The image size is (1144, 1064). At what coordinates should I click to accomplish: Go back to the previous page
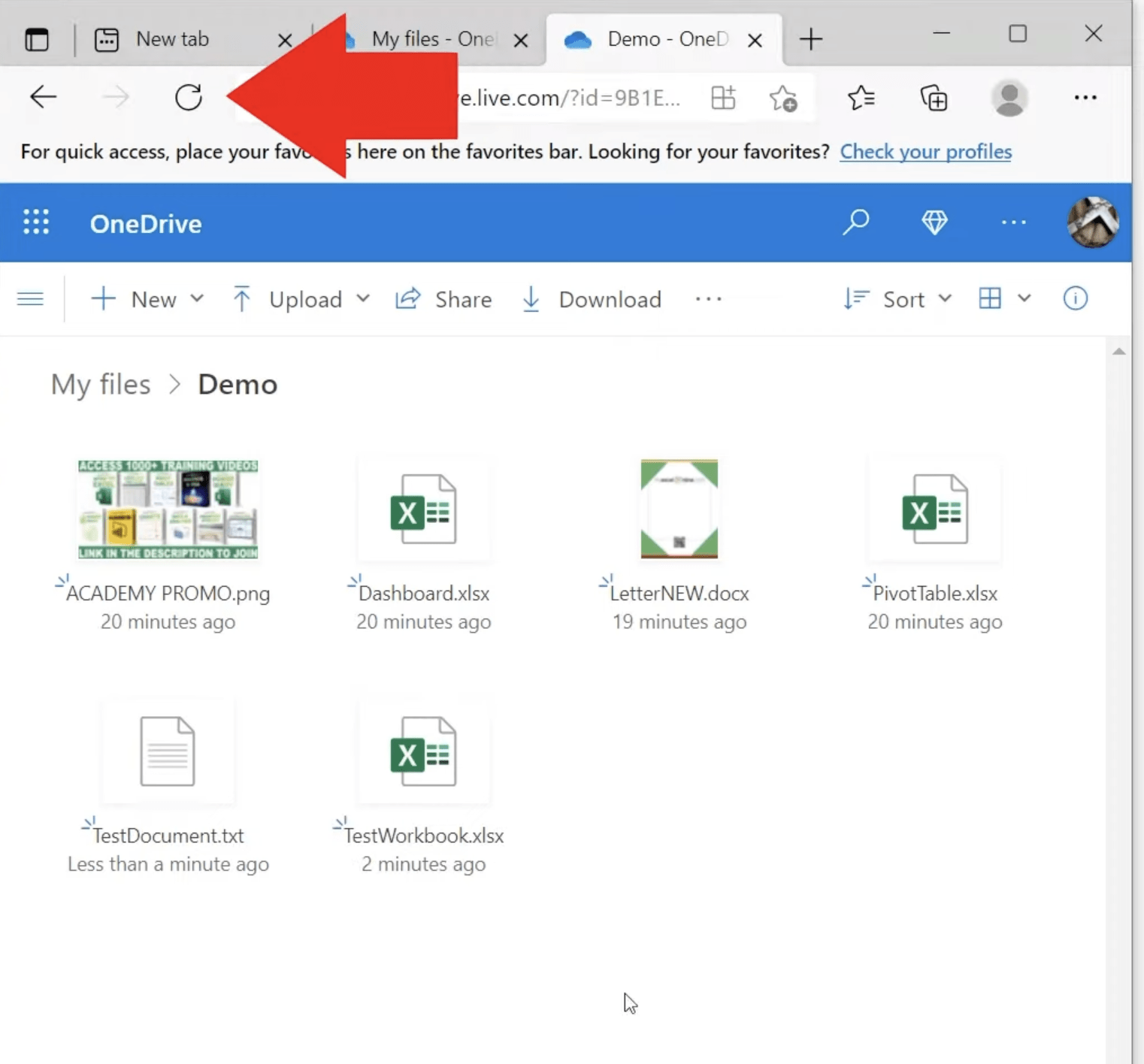point(43,97)
